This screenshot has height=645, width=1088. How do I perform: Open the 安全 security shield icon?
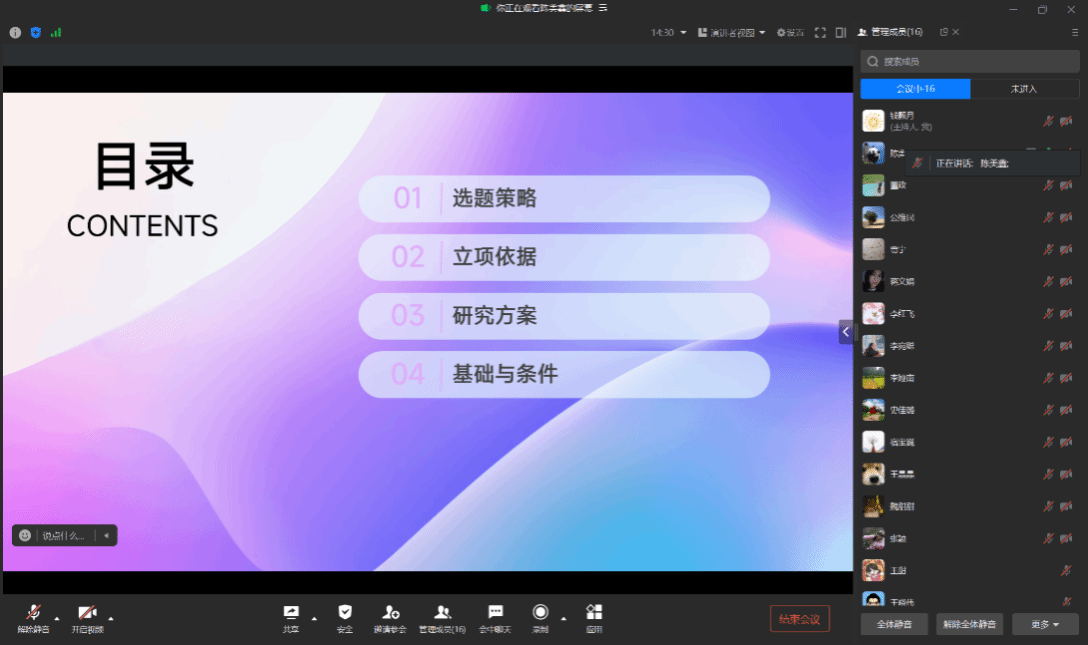tap(344, 612)
